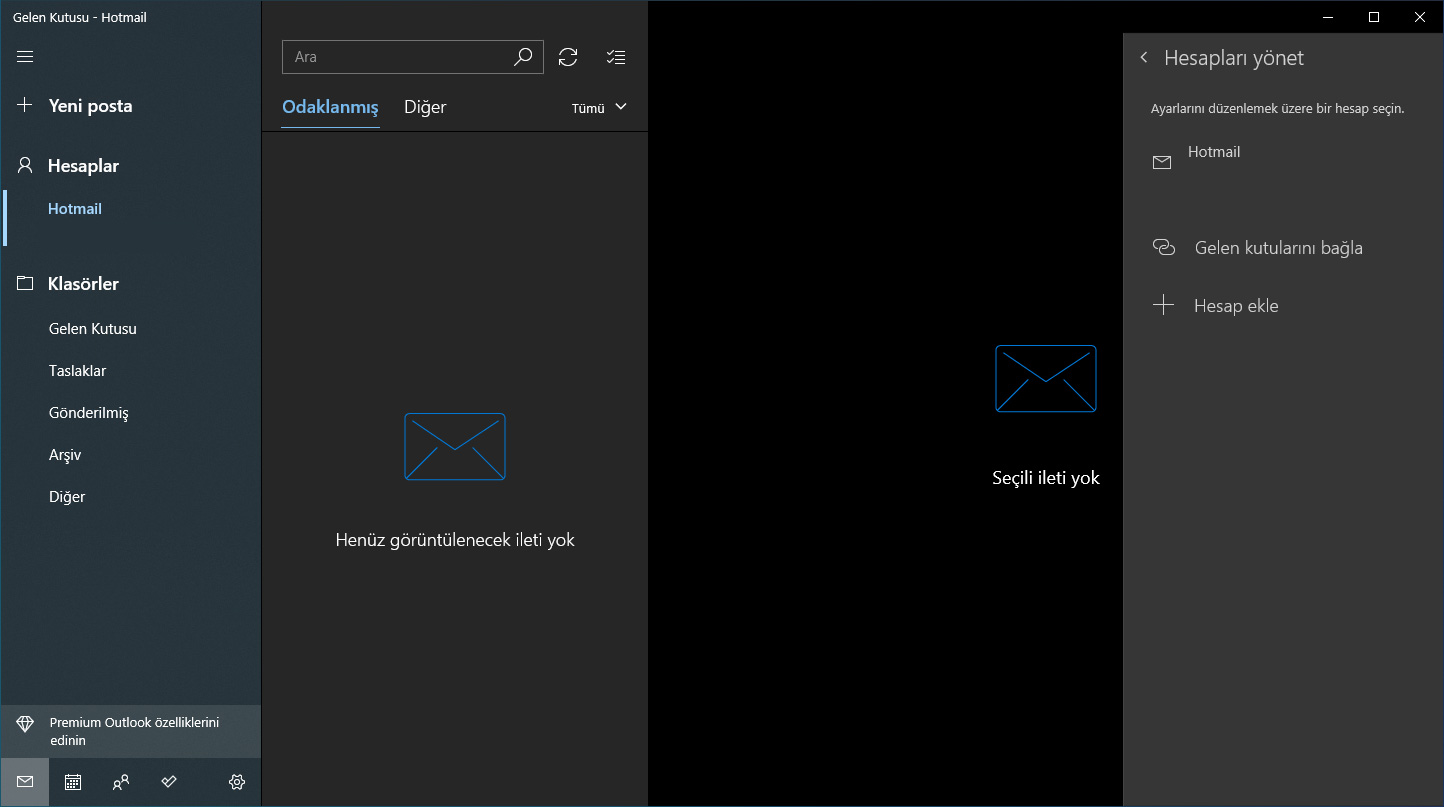Image resolution: width=1444 pixels, height=807 pixels.
Task: Click the link icon beside Gelen kutularını bağla
Action: (x=1163, y=247)
